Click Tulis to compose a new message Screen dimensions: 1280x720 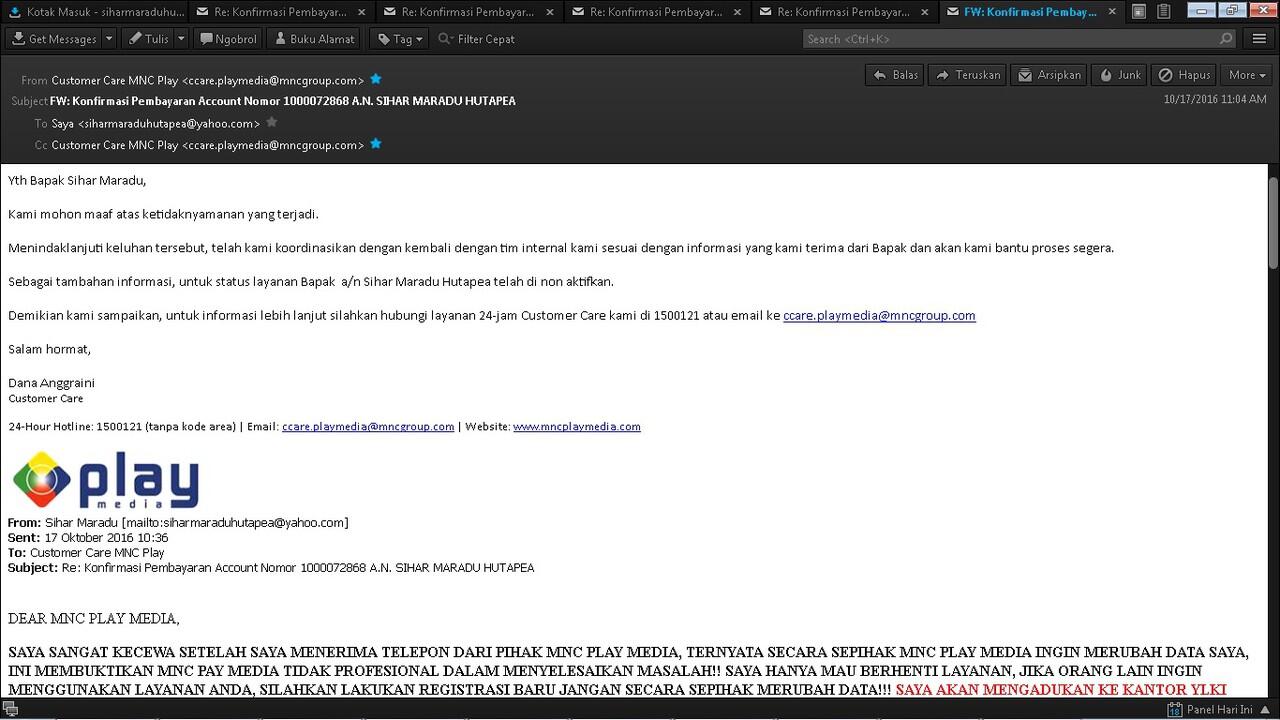(x=148, y=39)
